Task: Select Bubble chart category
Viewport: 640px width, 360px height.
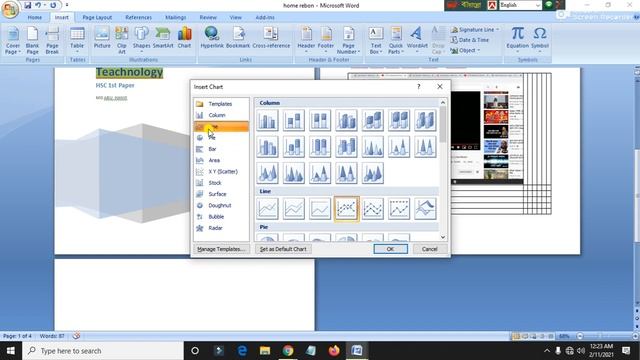Action: click(x=221, y=217)
